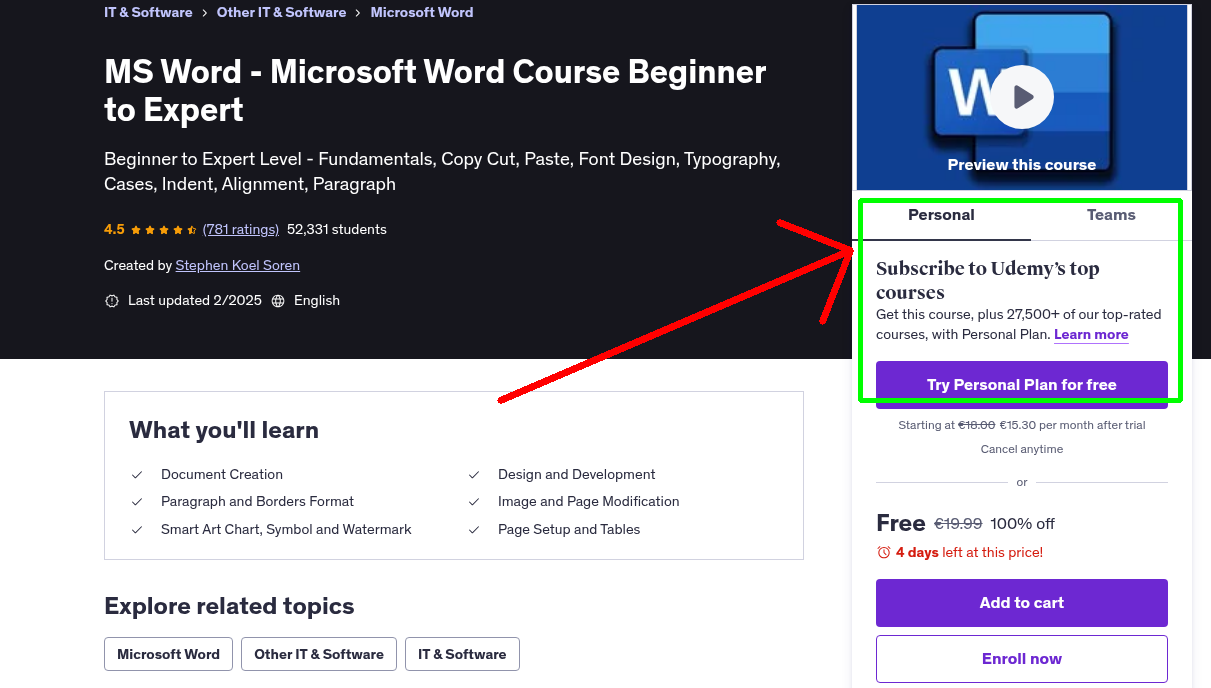This screenshot has height=688, width=1211.
Task: Add the course to cart
Action: [x=1022, y=603]
